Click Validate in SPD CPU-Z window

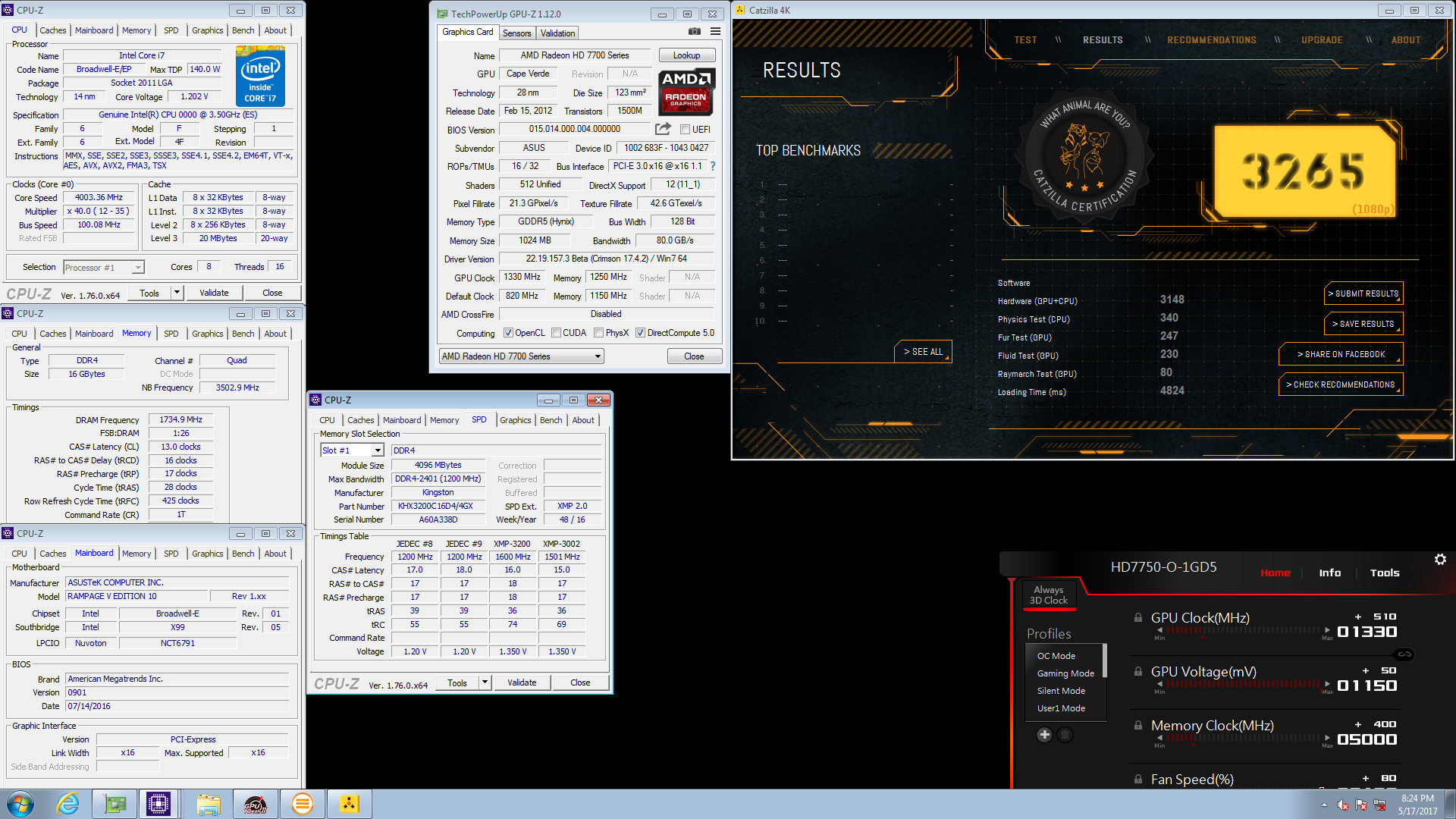pos(522,682)
